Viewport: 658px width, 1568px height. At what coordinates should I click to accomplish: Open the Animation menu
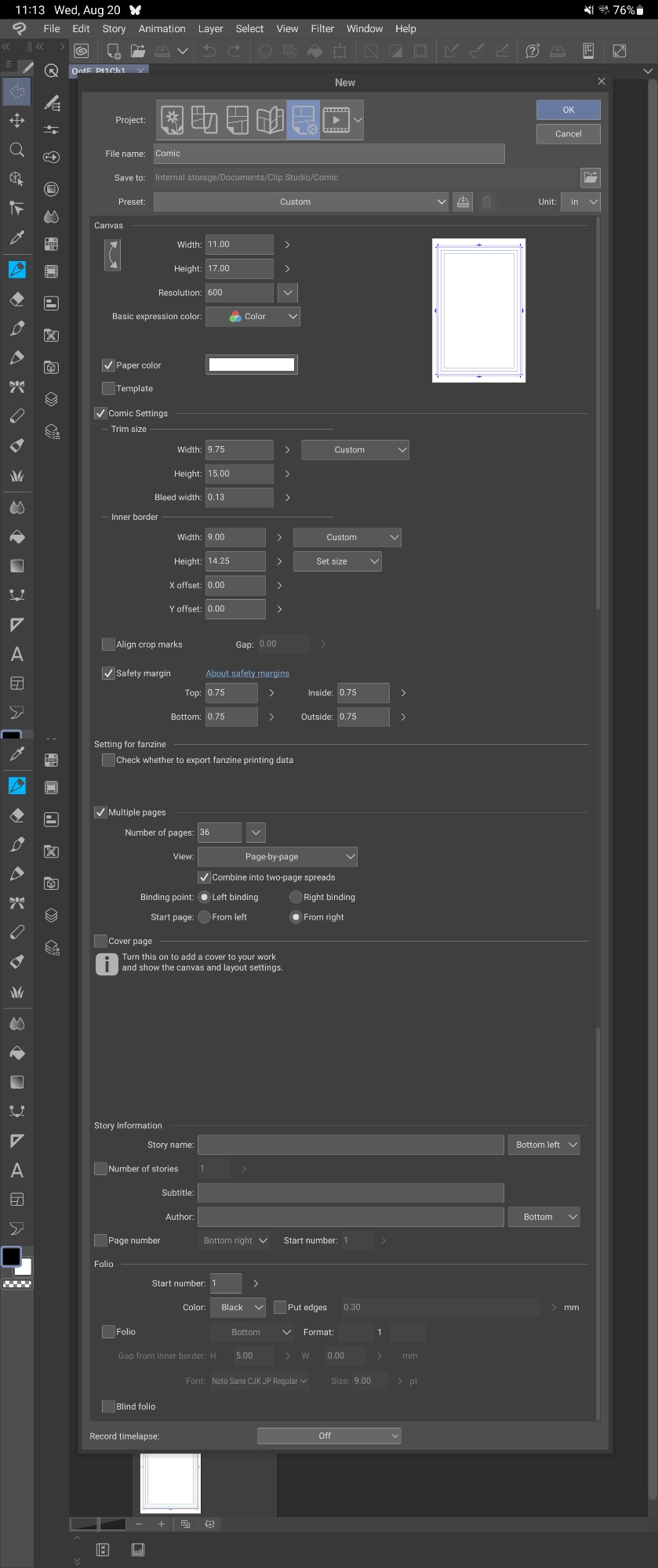[162, 28]
